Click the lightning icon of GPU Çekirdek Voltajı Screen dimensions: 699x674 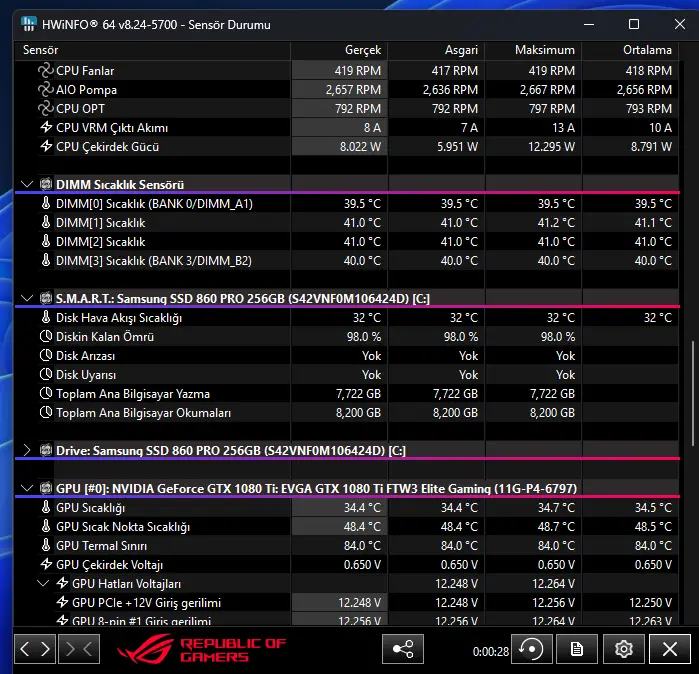[x=46, y=564]
